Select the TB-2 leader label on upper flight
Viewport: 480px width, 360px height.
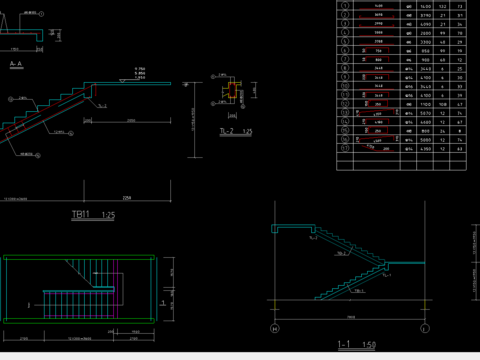click(x=341, y=253)
